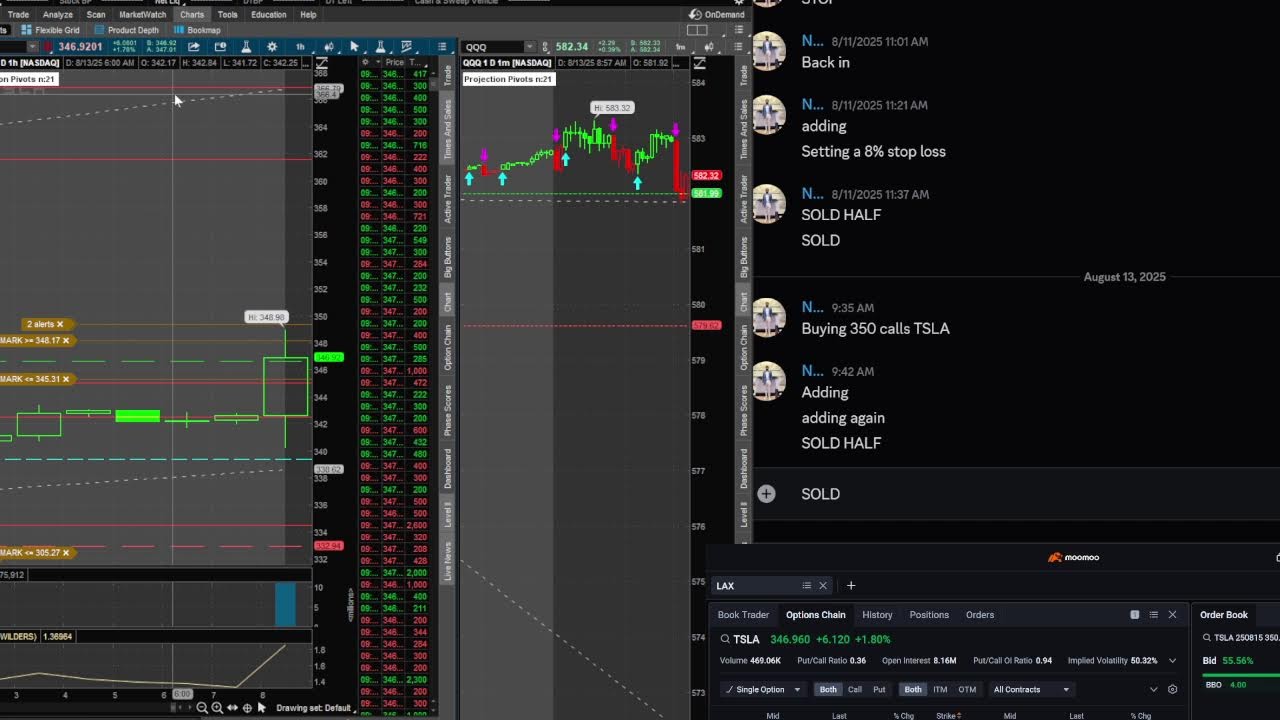Open the Positions tab in moomoo
This screenshot has width=1280, height=720.
[929, 615]
